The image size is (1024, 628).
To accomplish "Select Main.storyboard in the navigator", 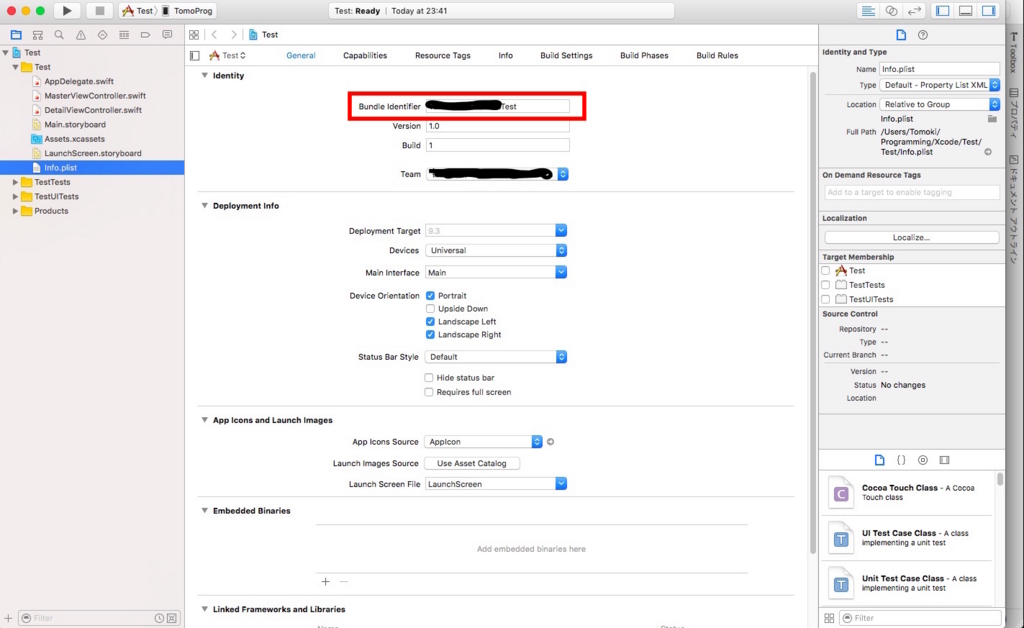I will 75,125.
